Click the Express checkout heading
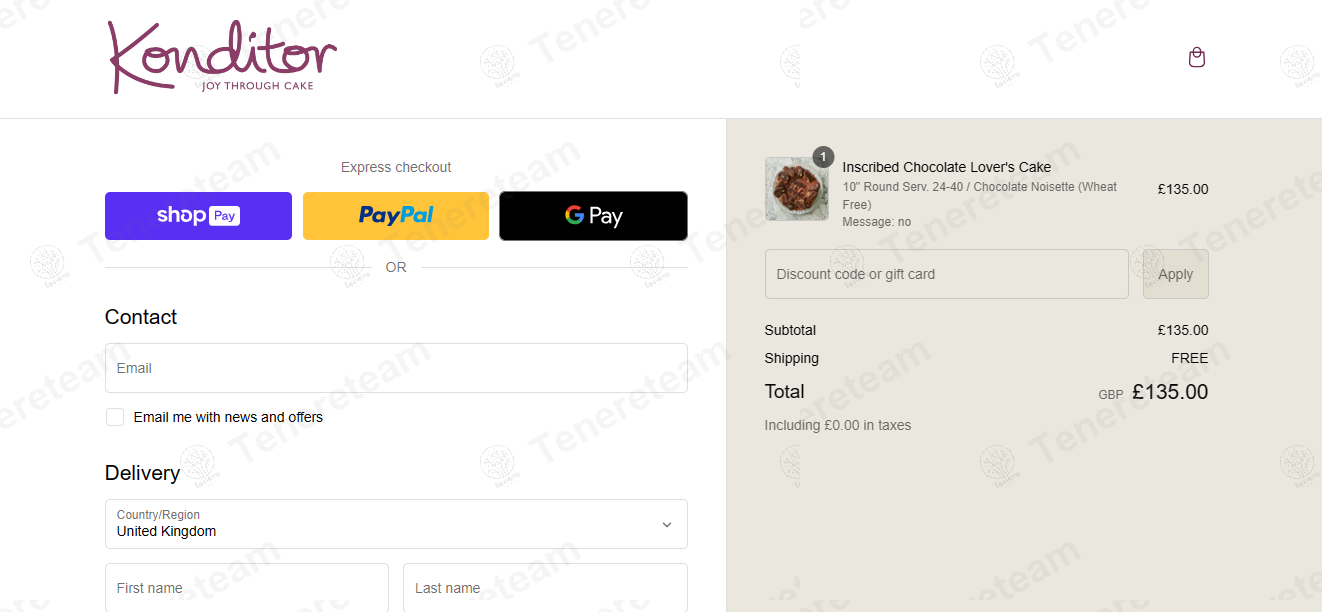Viewport: 1322px width, 612px height. click(396, 167)
